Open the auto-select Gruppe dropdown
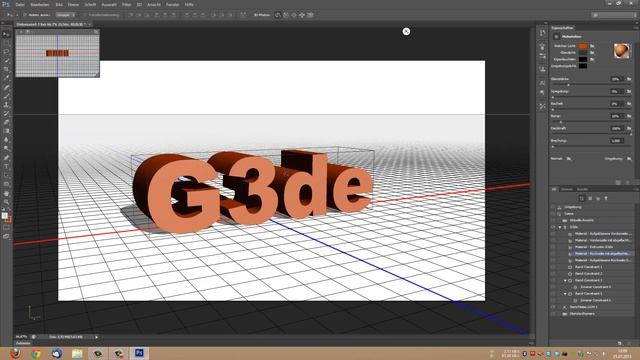 65,15
